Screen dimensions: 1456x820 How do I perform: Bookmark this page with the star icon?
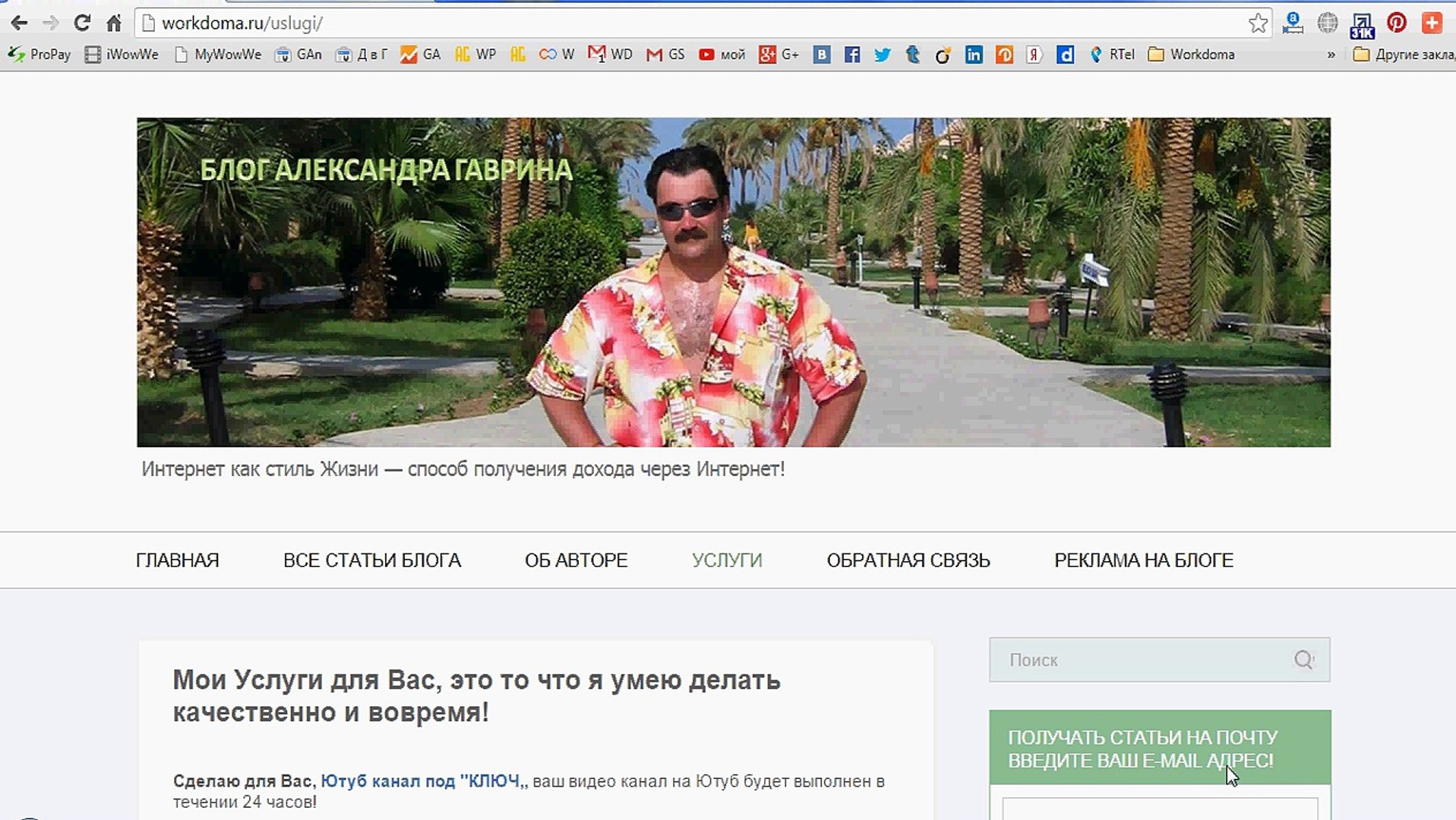pyautogui.click(x=1258, y=23)
